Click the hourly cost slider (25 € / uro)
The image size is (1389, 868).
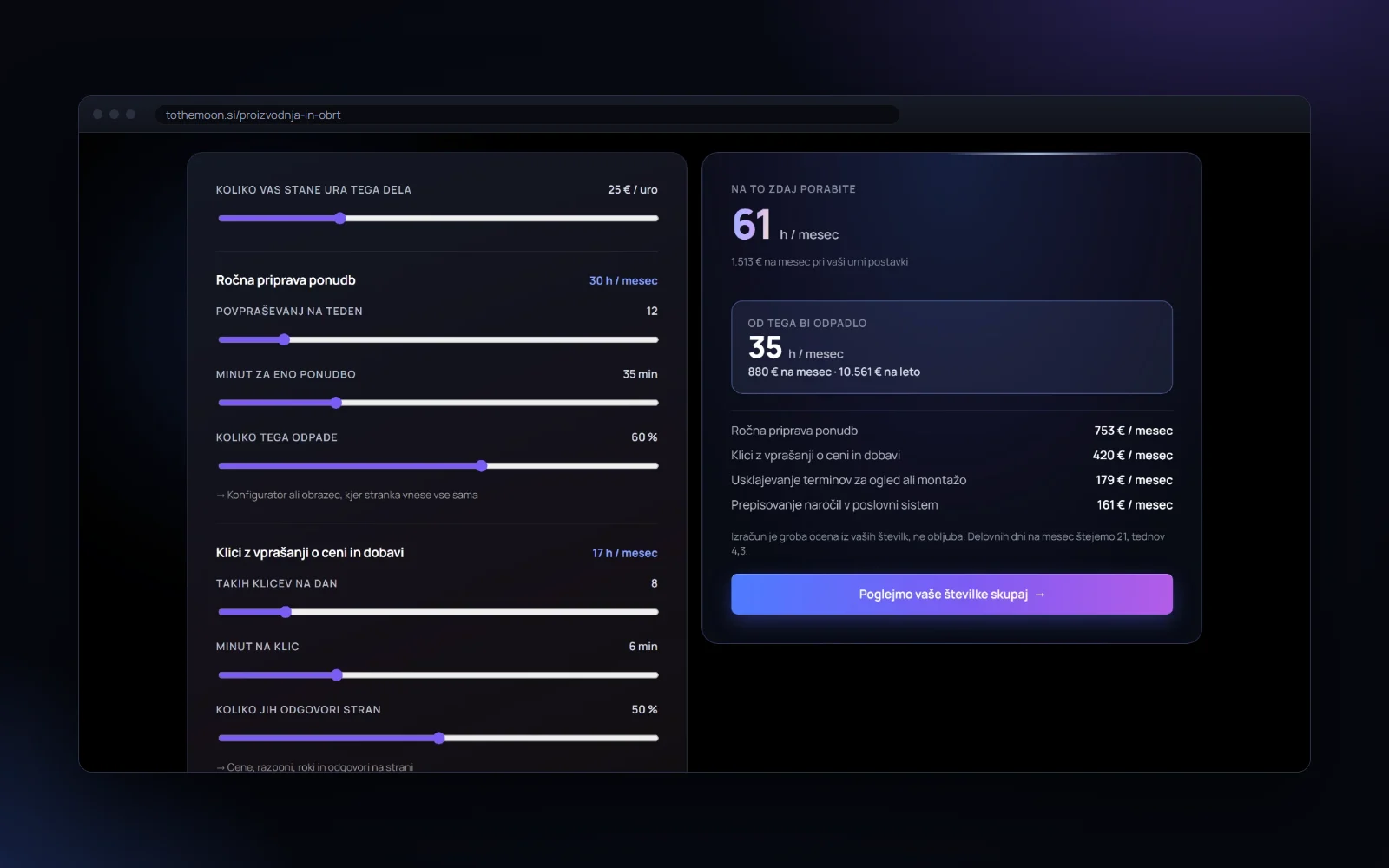point(438,219)
